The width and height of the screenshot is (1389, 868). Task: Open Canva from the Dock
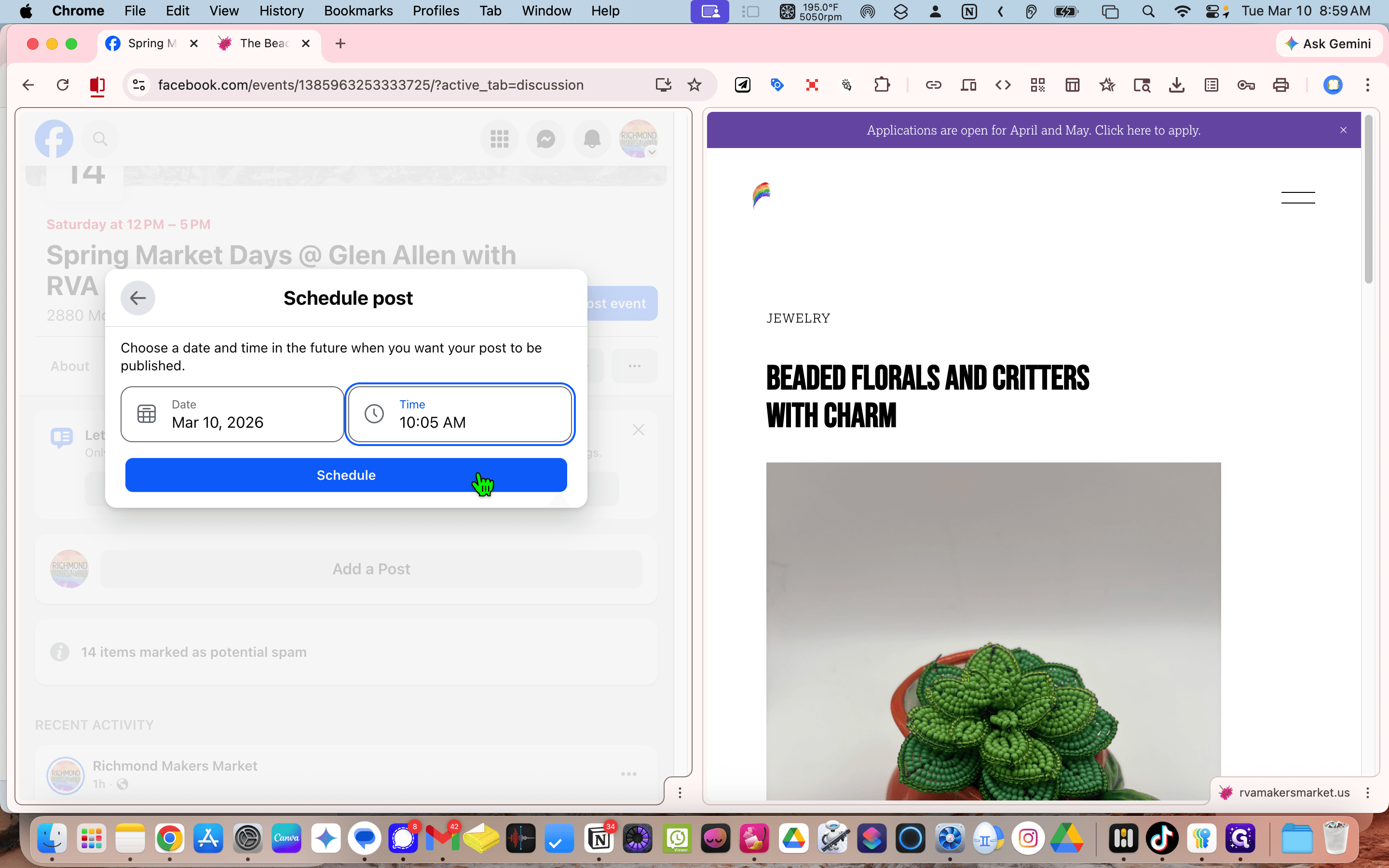tap(286, 839)
